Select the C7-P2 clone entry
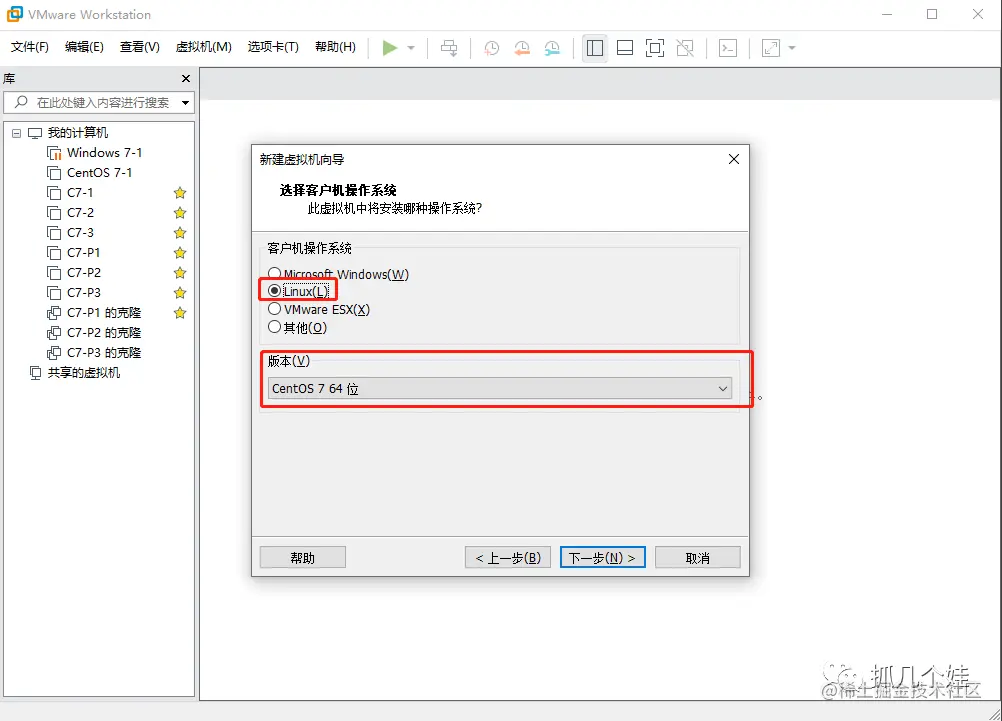This screenshot has height=721, width=1002. click(94, 333)
